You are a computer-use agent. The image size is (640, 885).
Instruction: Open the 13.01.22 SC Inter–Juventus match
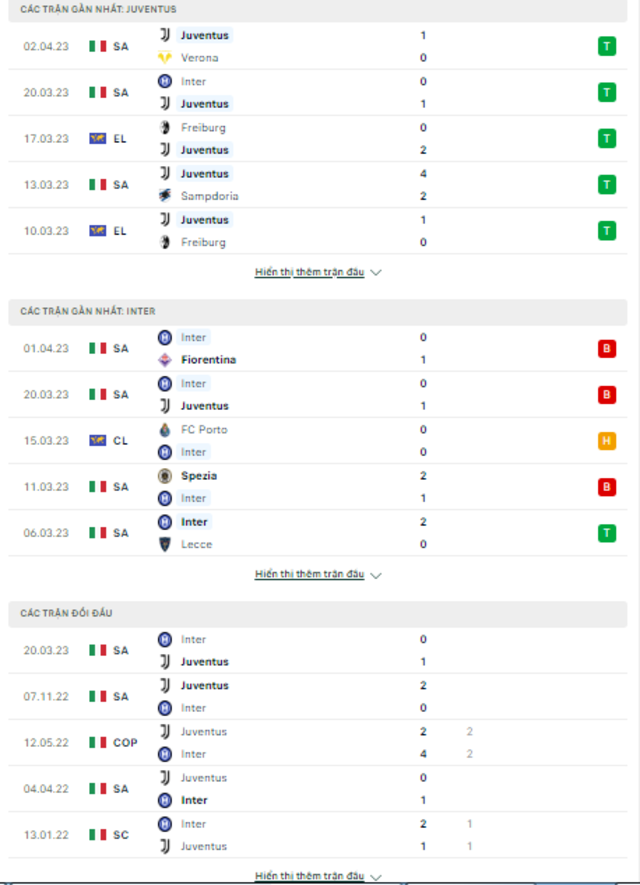(x=318, y=835)
